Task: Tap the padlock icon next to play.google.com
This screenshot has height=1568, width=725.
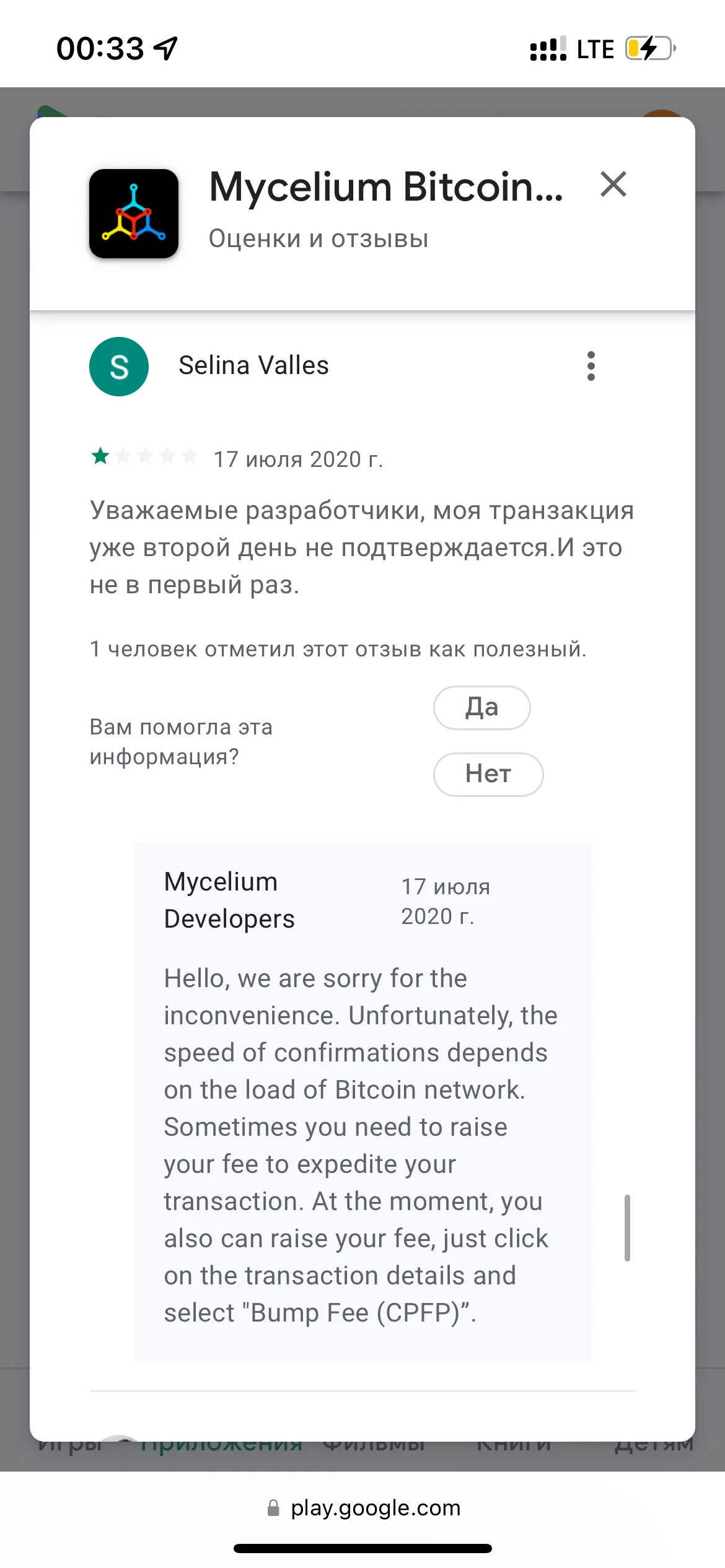Action: point(273,1508)
